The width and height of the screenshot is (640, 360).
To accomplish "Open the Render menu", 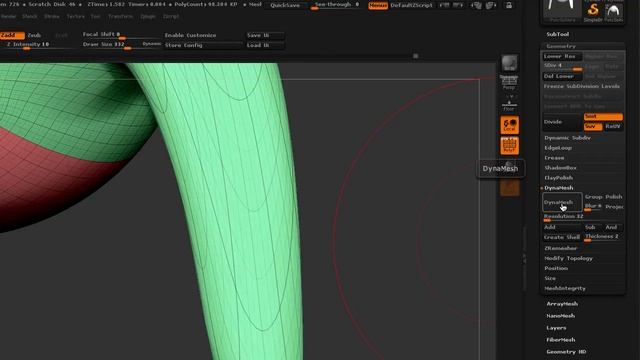I will (8, 17).
